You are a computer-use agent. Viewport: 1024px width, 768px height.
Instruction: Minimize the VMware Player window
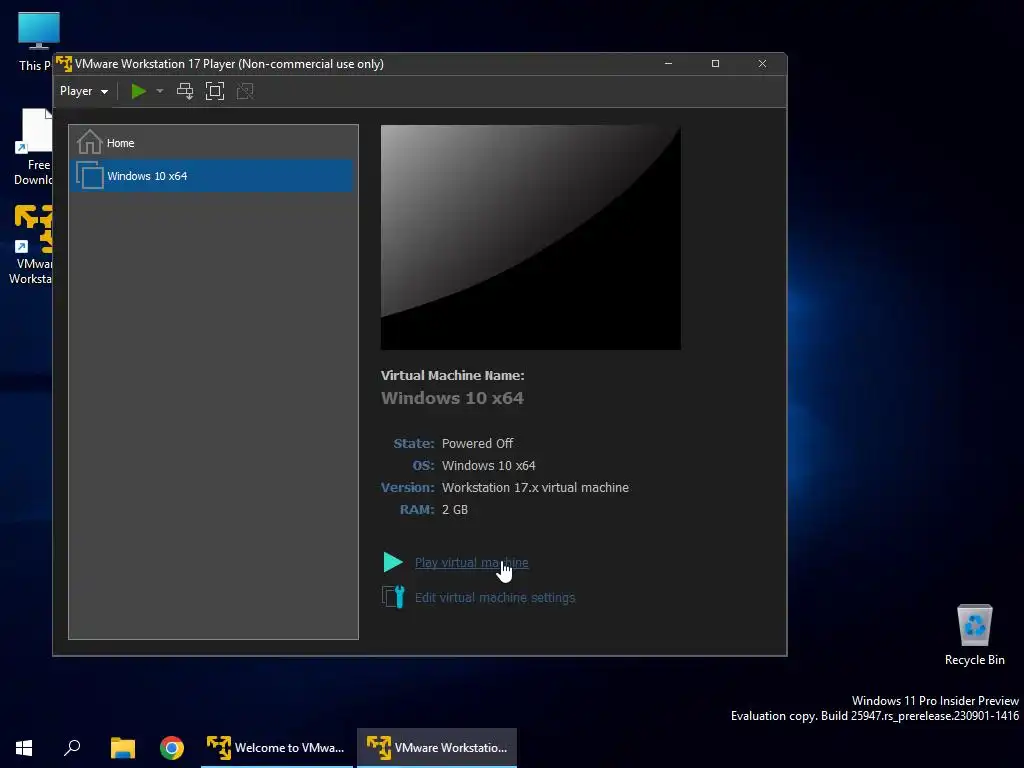coord(668,63)
